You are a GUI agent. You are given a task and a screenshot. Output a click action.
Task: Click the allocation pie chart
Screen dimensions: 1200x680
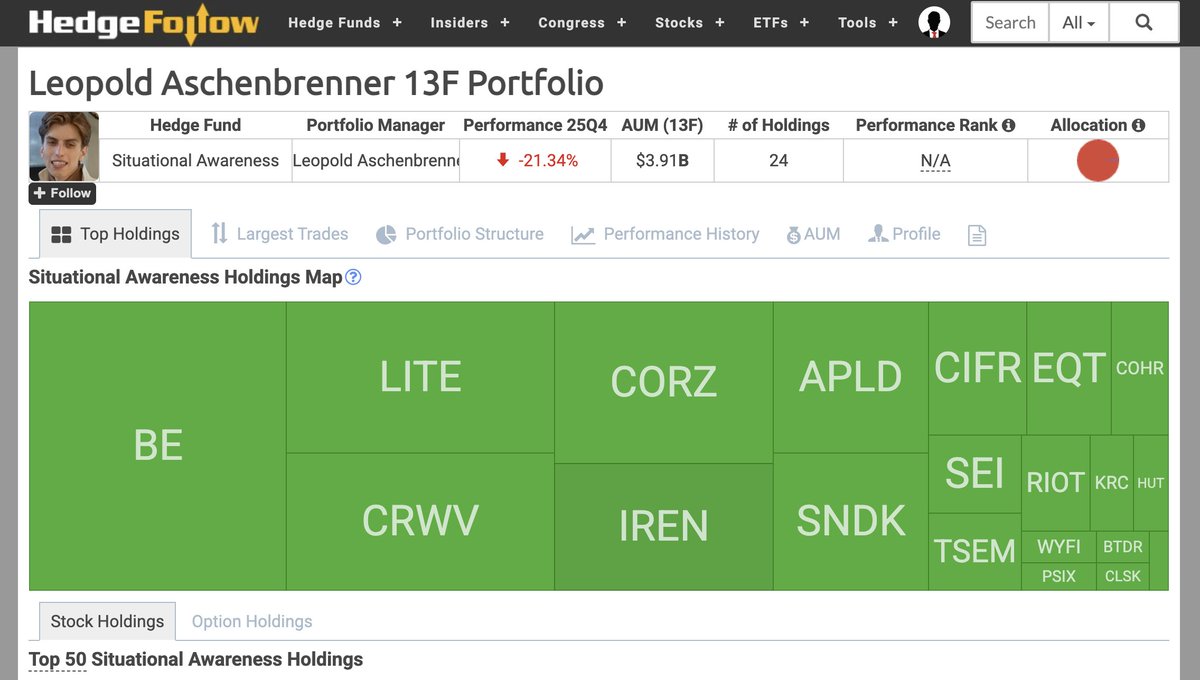coord(1097,160)
